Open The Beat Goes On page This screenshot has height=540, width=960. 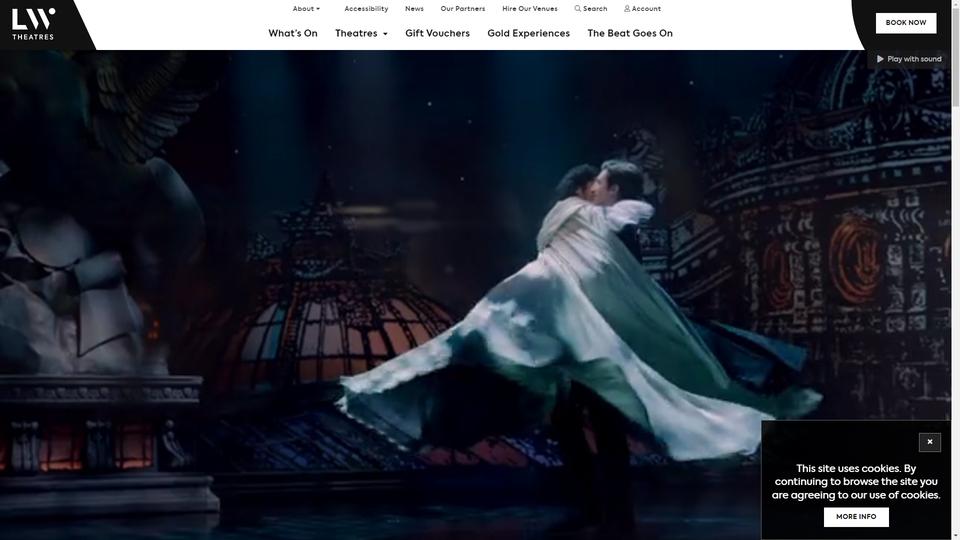point(630,33)
